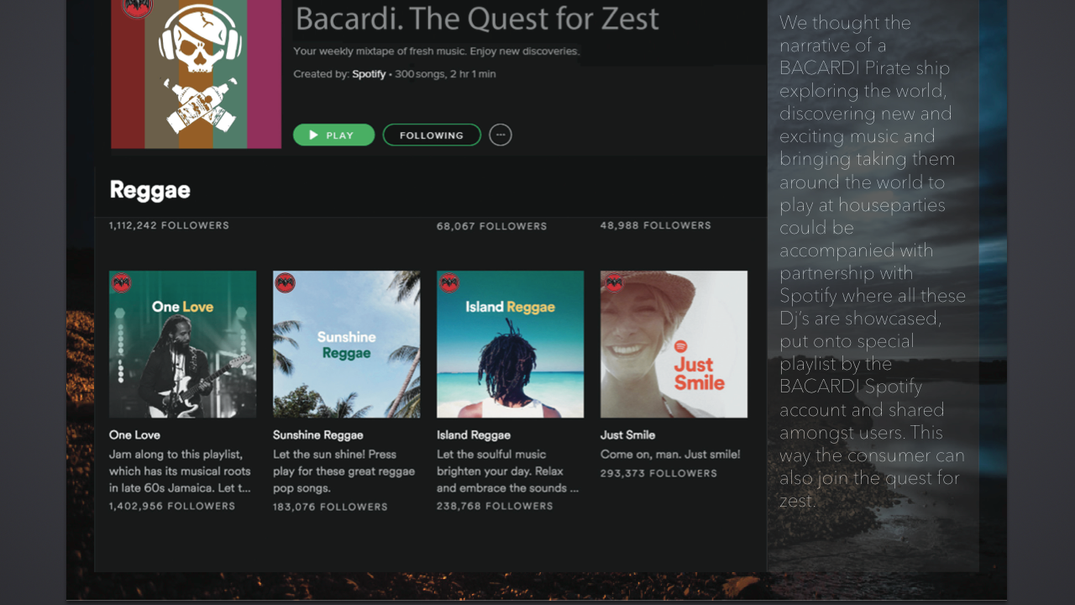Select the Reggae genre heading

[150, 191]
